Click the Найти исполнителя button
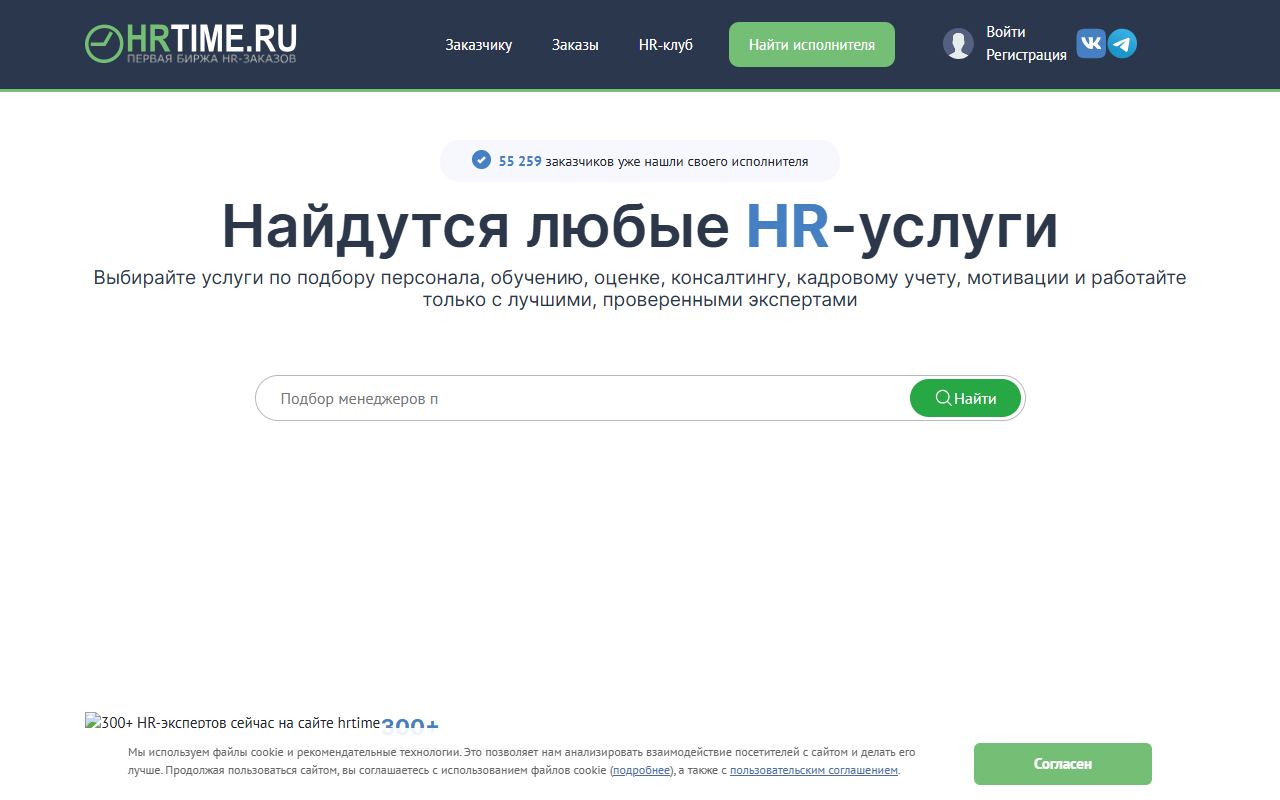1280x800 pixels. pyautogui.click(x=812, y=45)
